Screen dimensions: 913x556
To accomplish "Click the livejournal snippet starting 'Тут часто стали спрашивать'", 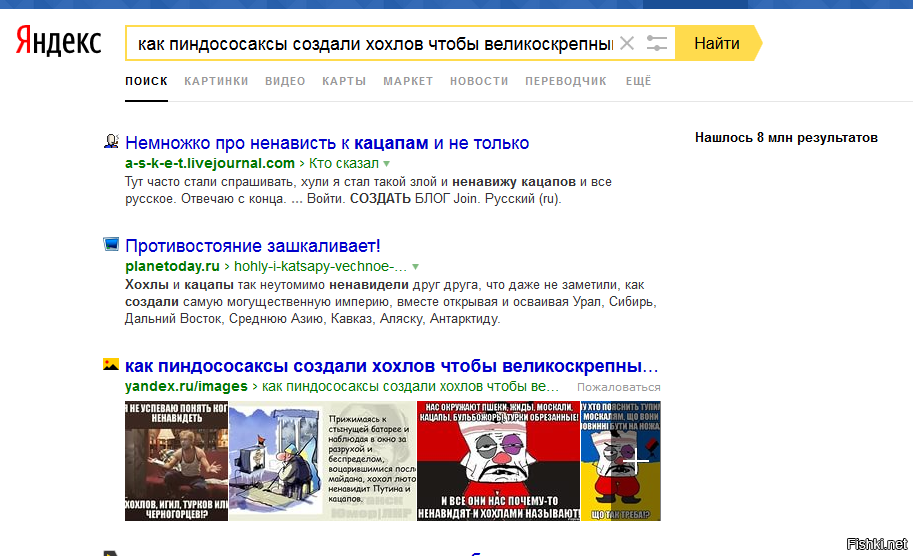I will click(x=368, y=190).
